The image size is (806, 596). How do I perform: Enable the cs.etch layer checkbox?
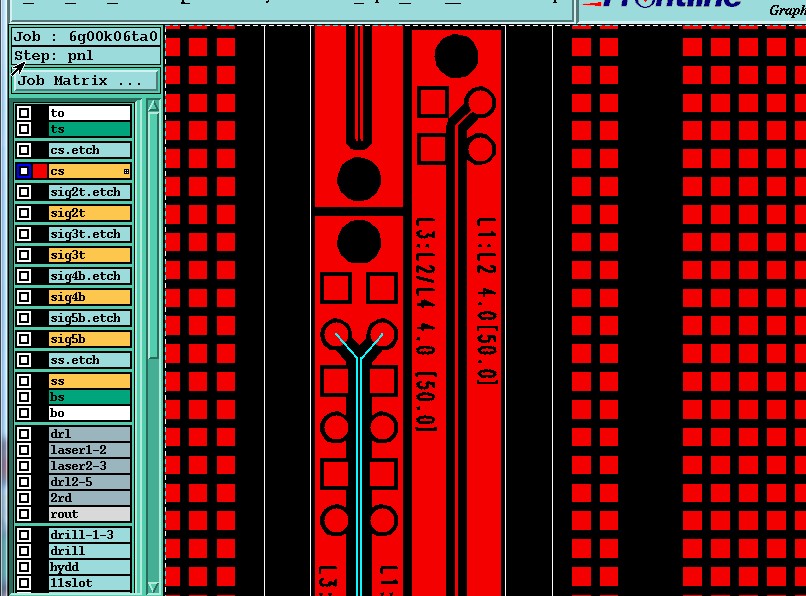(x=24, y=150)
